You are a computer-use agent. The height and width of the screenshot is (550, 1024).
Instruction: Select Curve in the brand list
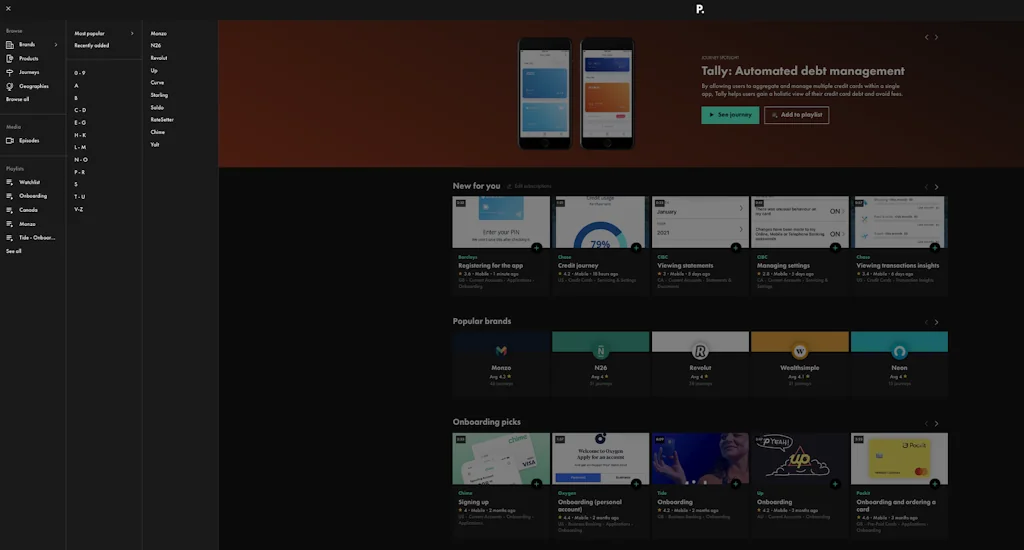click(157, 82)
